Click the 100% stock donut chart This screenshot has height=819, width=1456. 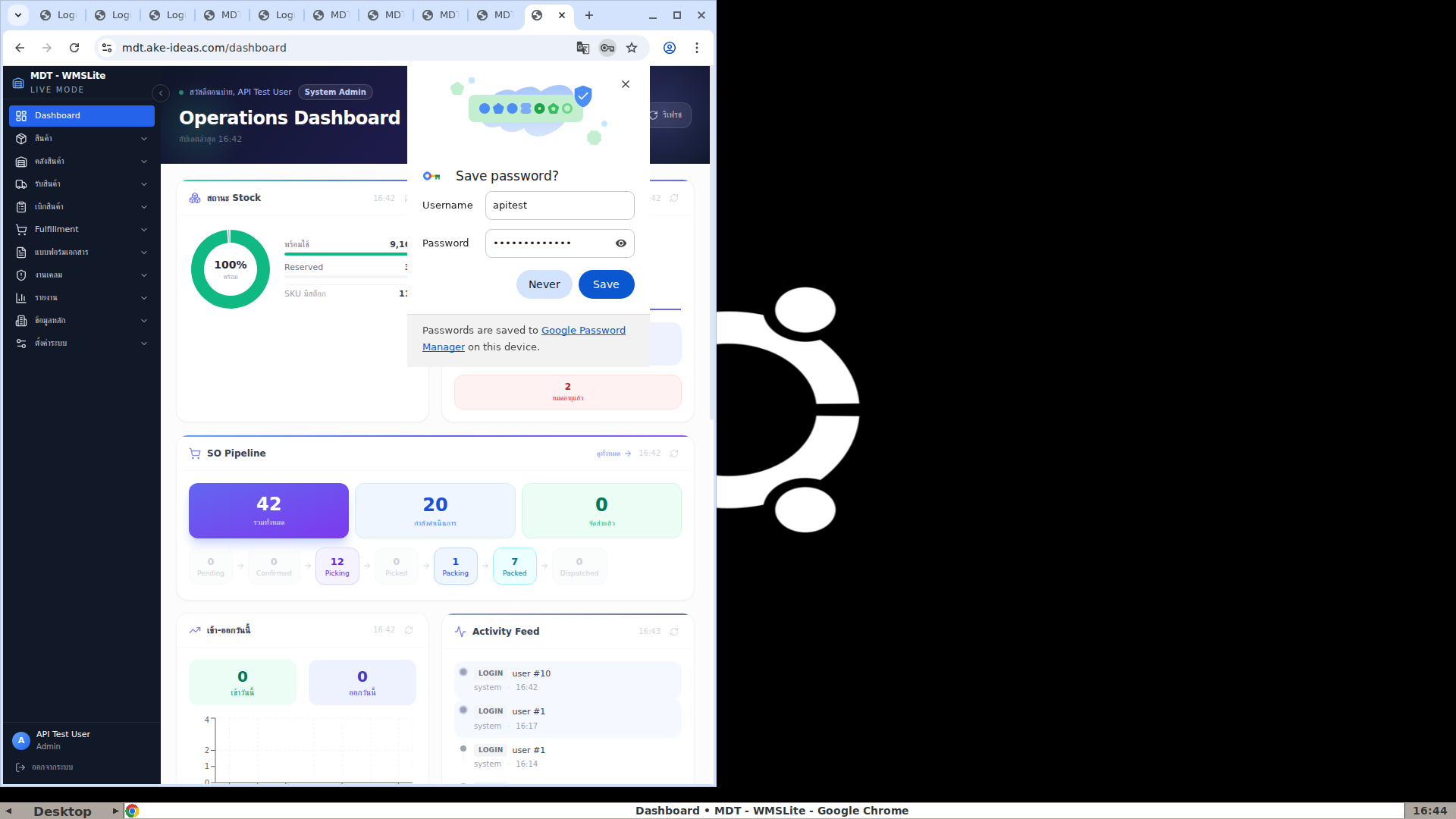pos(231,269)
